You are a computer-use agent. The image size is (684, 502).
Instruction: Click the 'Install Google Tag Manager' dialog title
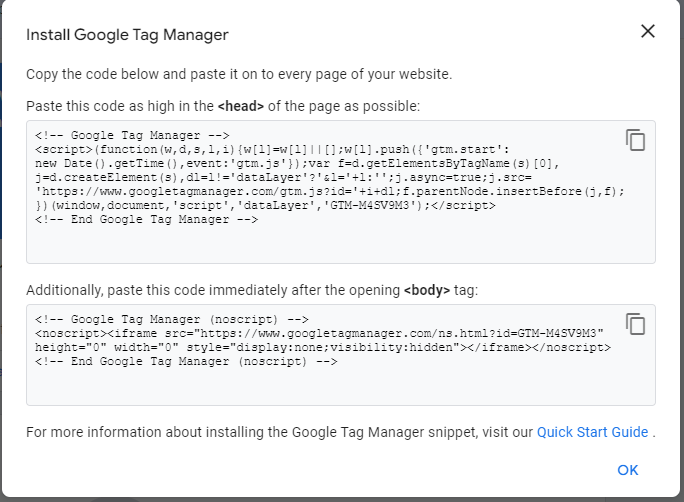coord(127,35)
